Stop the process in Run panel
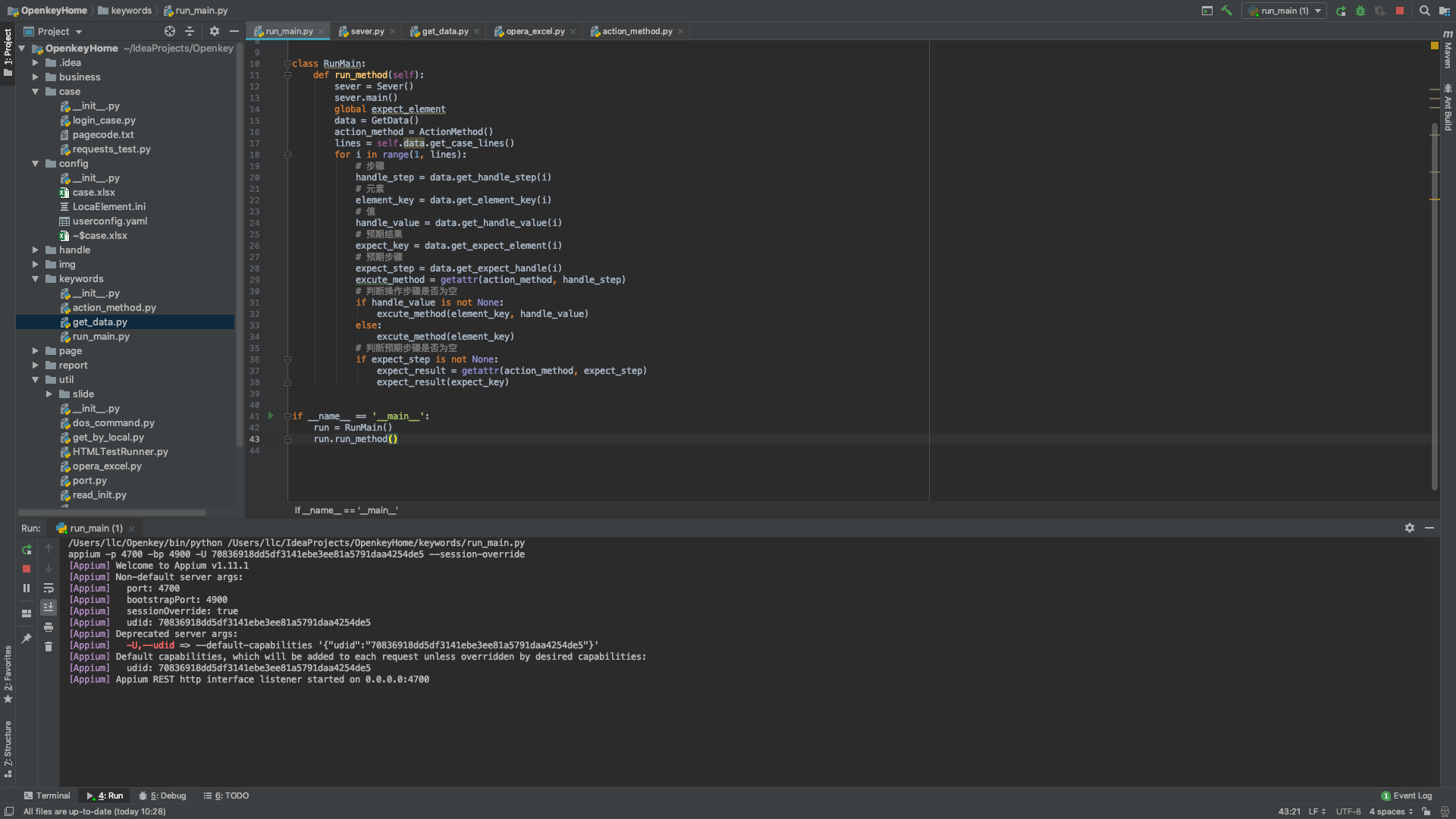1456x819 pixels. 27,569
